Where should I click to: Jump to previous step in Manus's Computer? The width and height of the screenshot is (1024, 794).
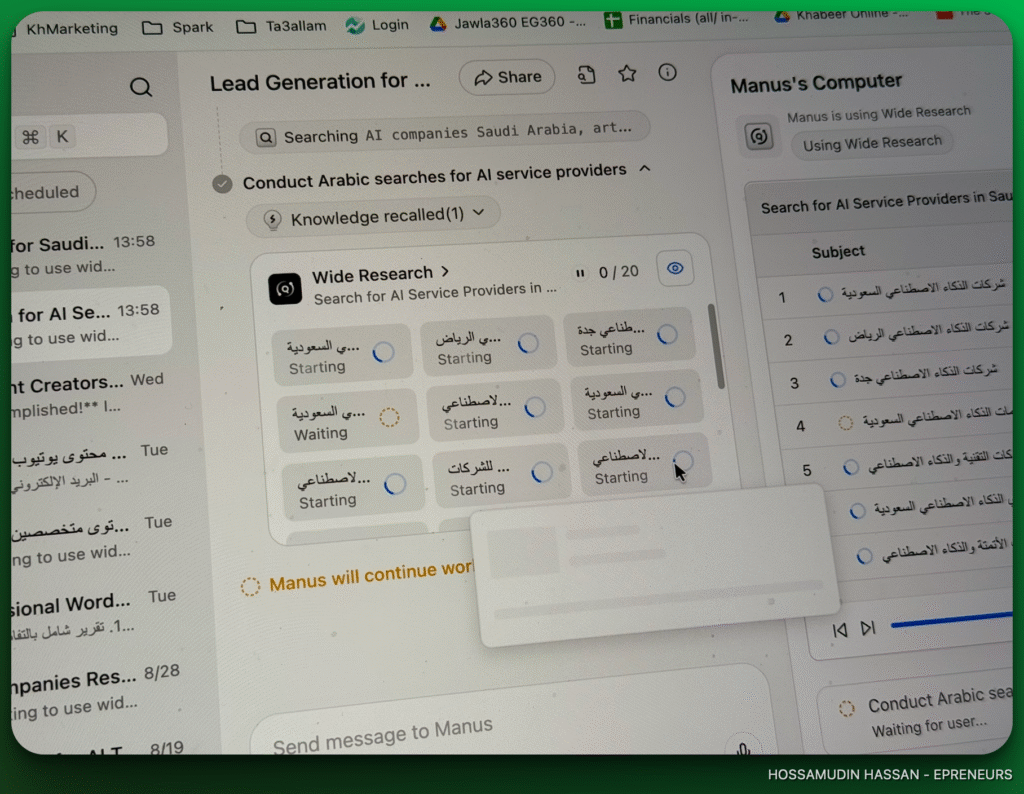[840, 629]
